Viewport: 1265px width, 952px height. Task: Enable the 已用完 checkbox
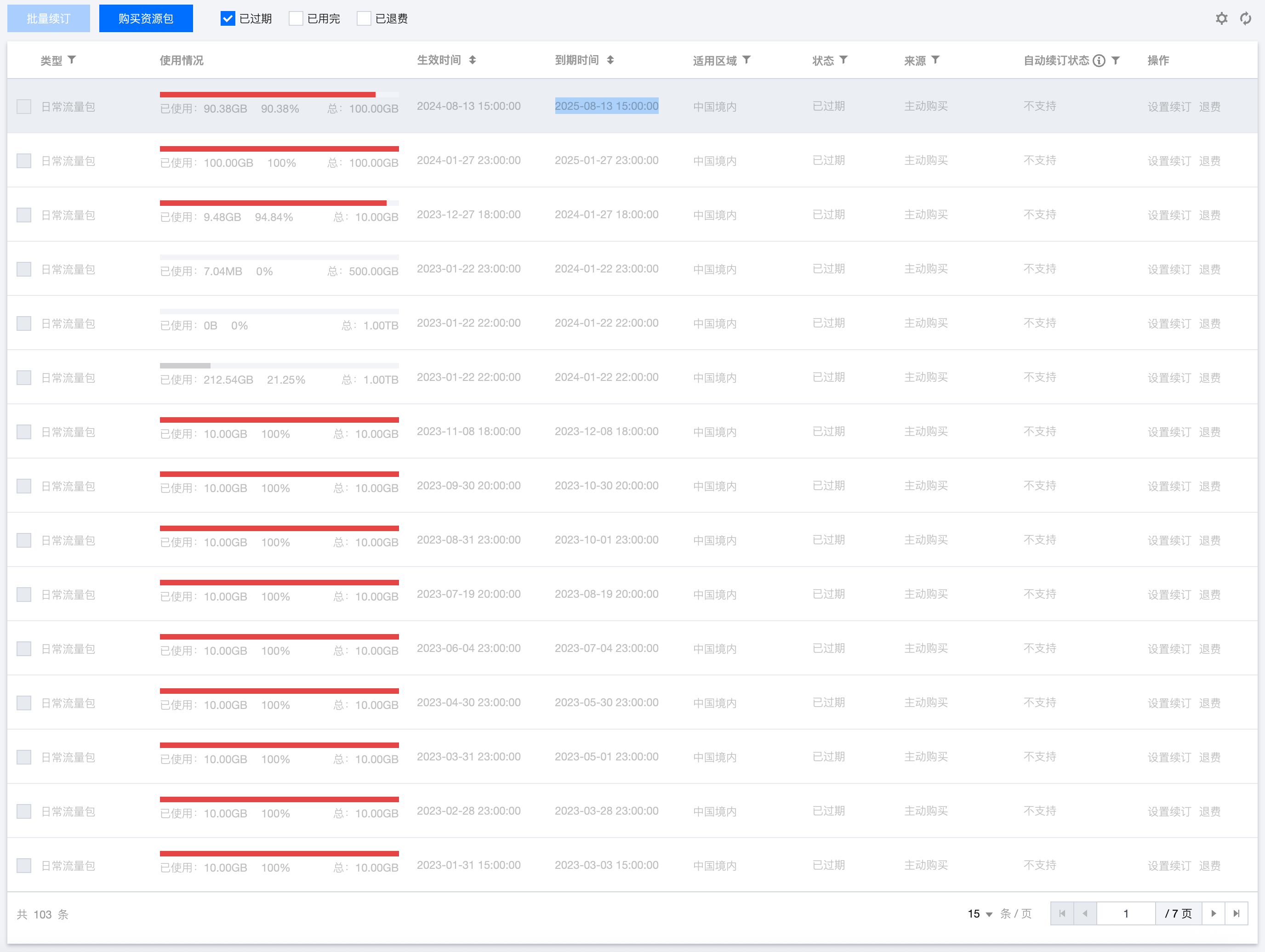point(296,18)
